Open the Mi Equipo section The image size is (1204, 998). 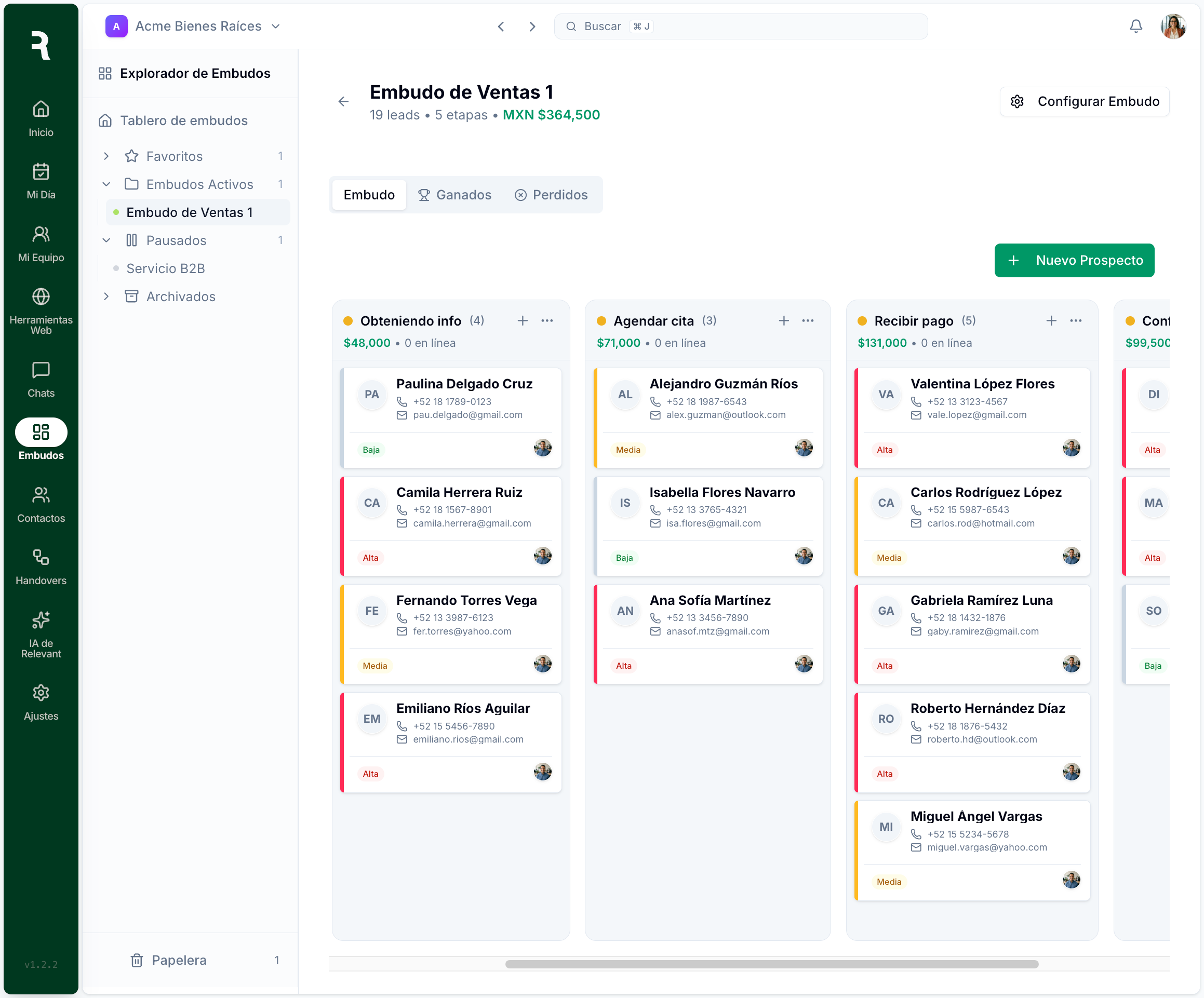click(x=40, y=243)
